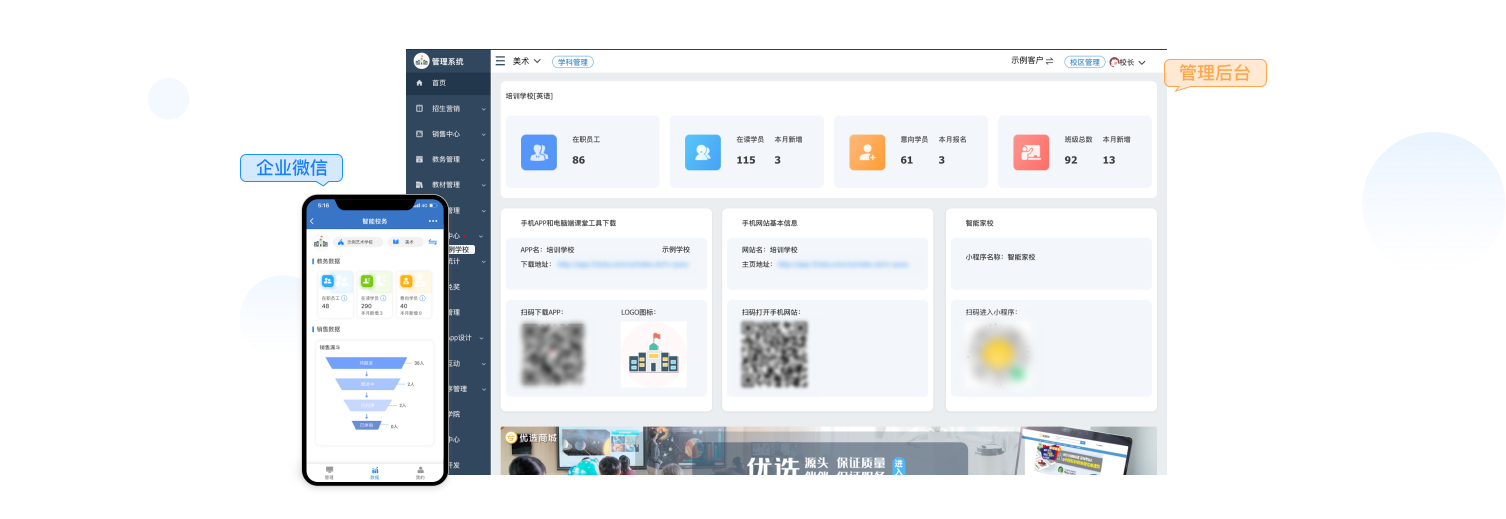Click the 意向学员 count 61
1506x519 pixels.
907,160
